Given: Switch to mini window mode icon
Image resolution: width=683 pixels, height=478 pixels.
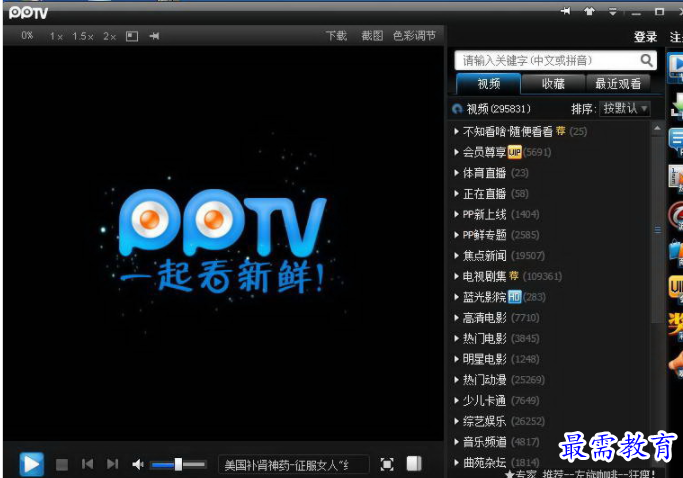Looking at the screenshot, I should (132, 36).
